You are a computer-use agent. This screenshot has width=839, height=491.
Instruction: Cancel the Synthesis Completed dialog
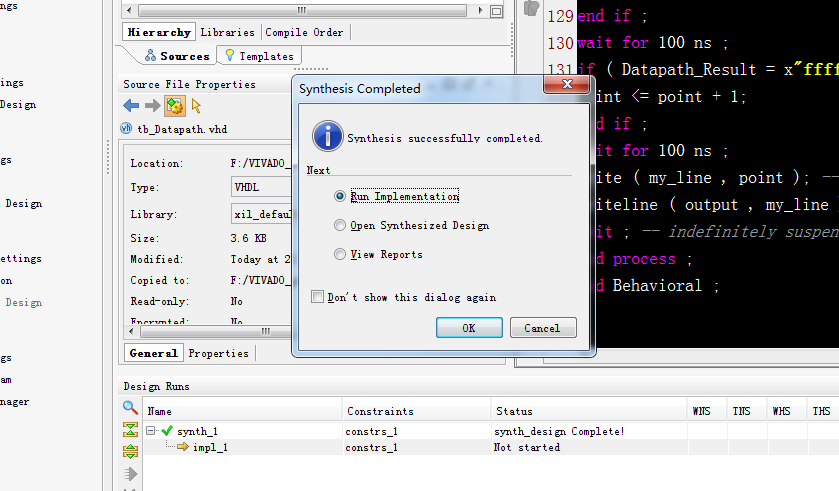(542, 328)
